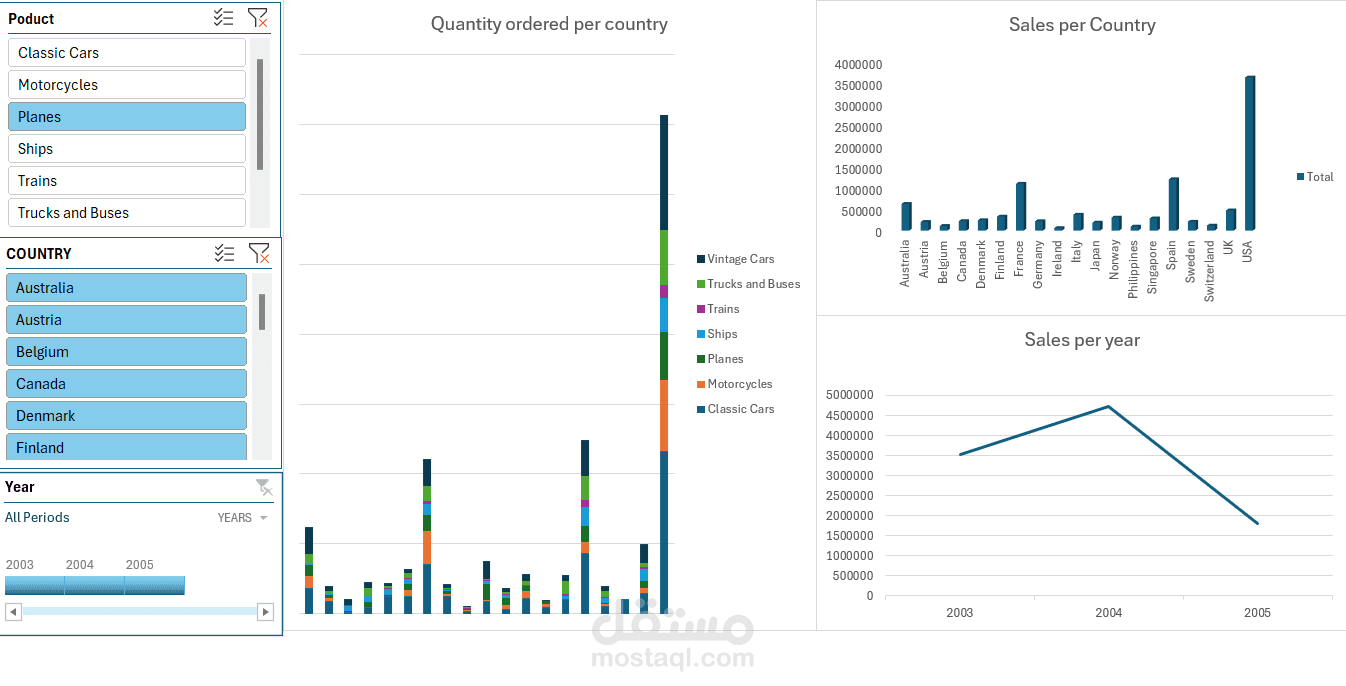Deselect Canada in the COUNTRY slicer

(x=126, y=383)
